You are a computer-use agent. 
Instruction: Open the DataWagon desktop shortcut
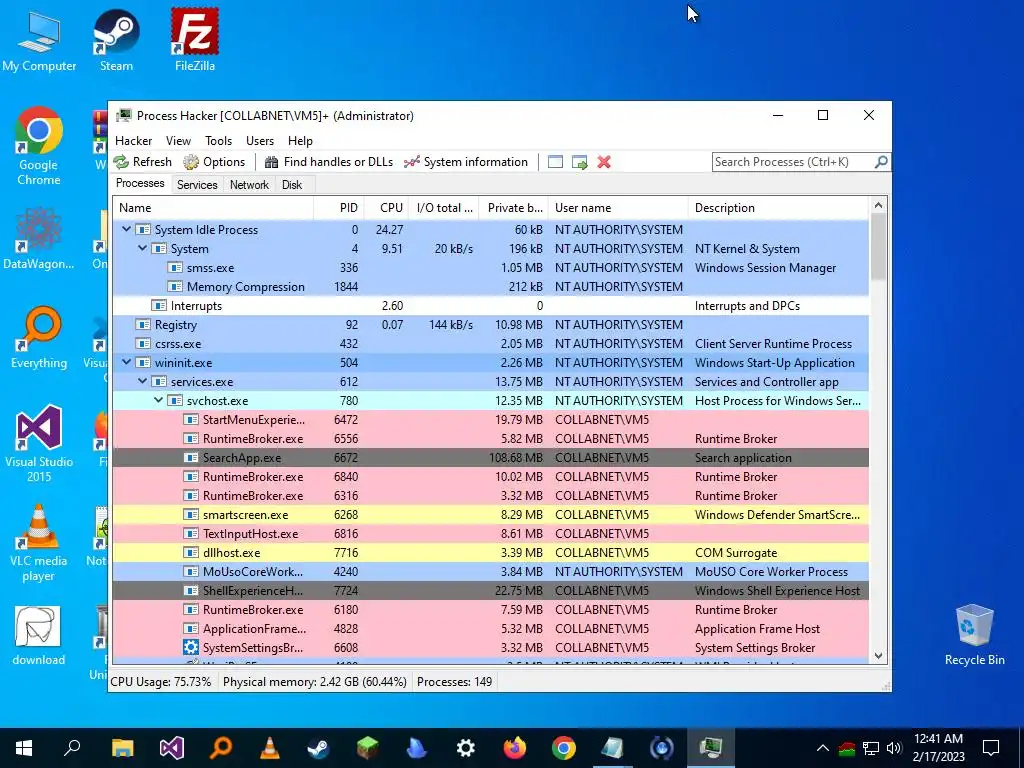click(x=39, y=238)
